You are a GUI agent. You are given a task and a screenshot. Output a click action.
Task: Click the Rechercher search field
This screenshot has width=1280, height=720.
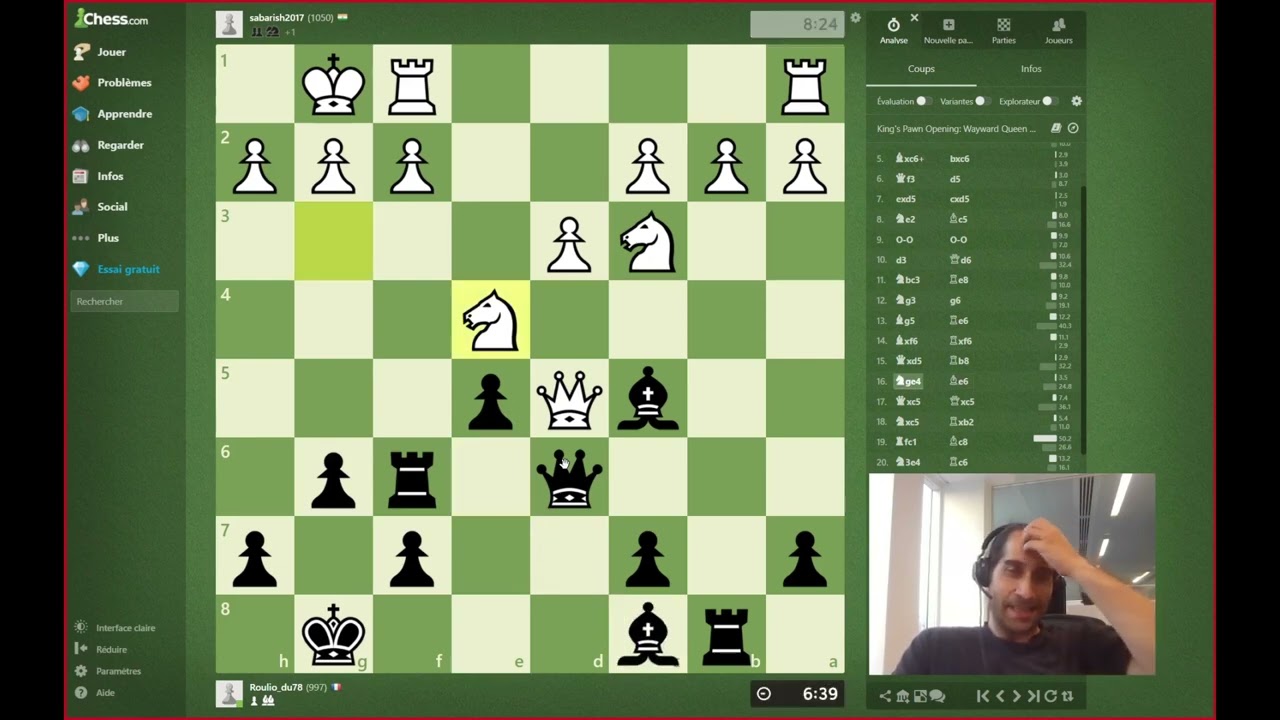point(124,301)
